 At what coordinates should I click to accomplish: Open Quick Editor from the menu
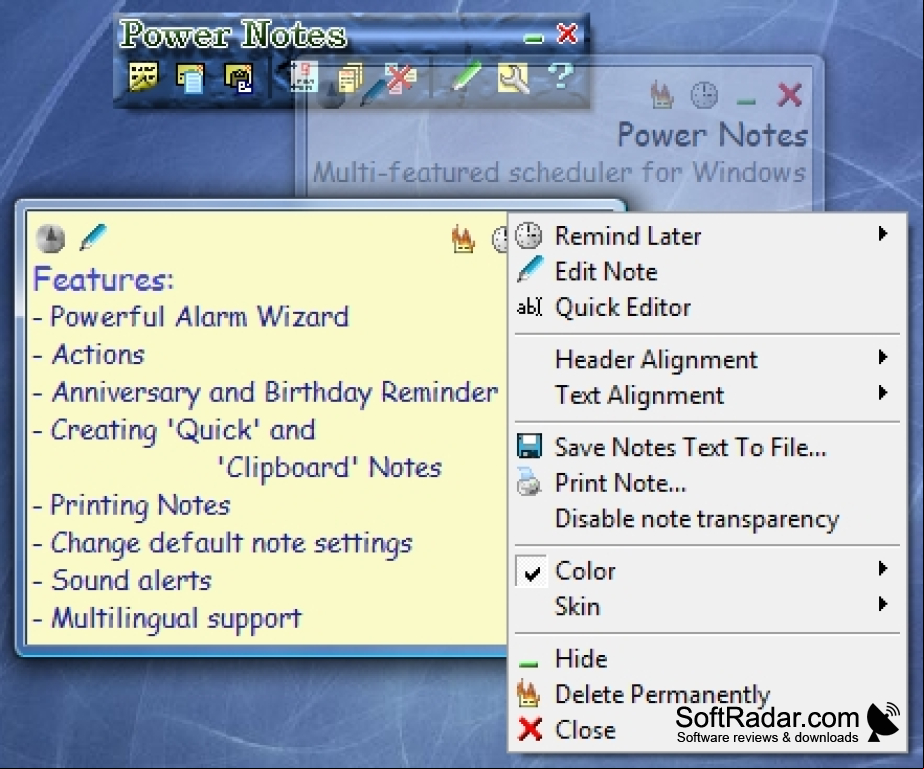click(707, 307)
